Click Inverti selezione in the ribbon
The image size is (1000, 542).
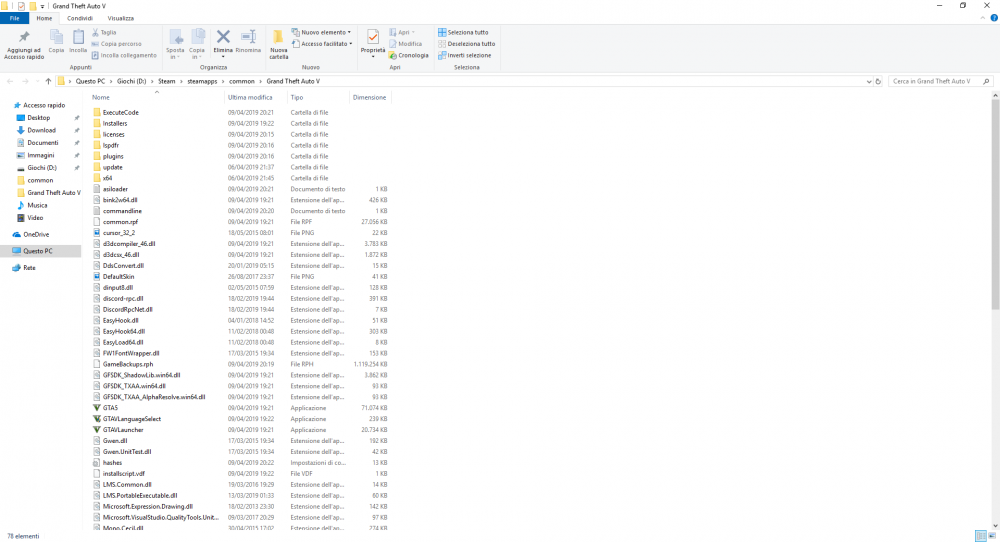[x=465, y=55]
